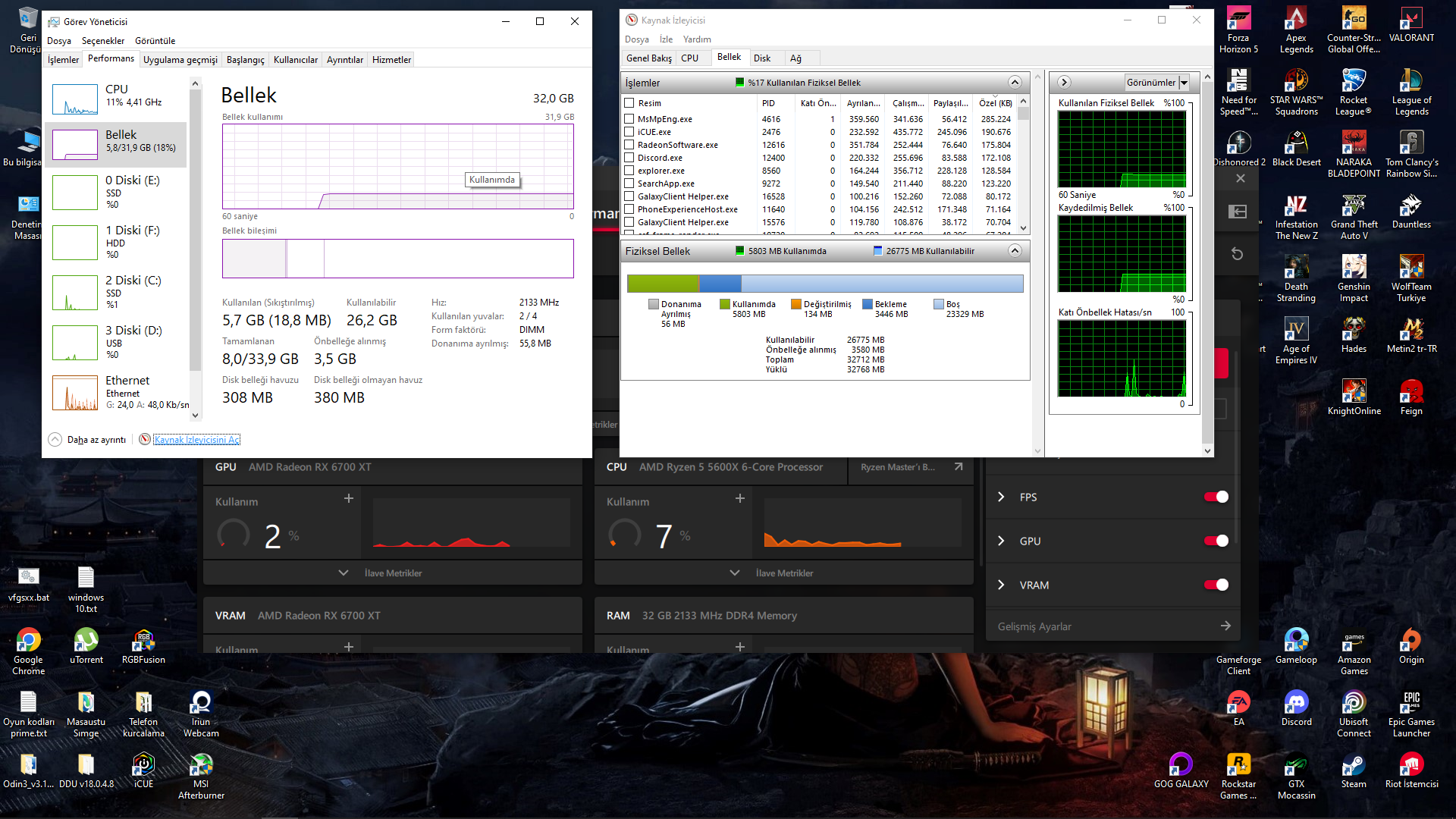Expand the FPS settings row chevron
This screenshot has width=1456, height=819.
(1001, 497)
